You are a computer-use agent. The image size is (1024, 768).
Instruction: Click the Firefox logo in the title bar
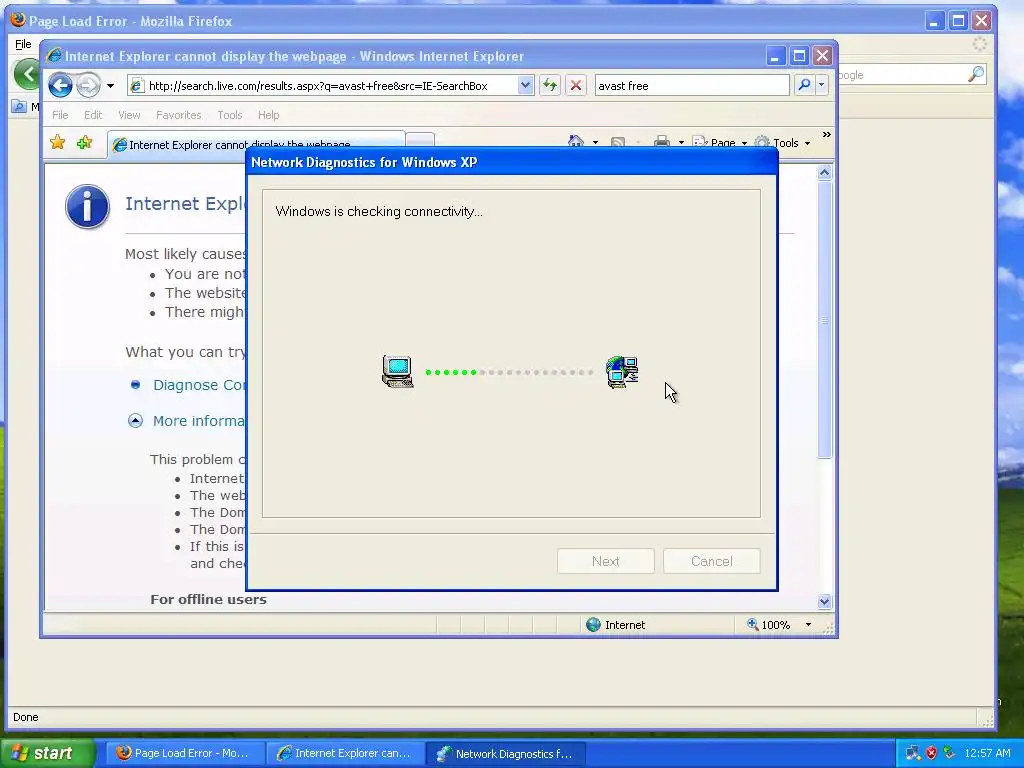point(18,20)
